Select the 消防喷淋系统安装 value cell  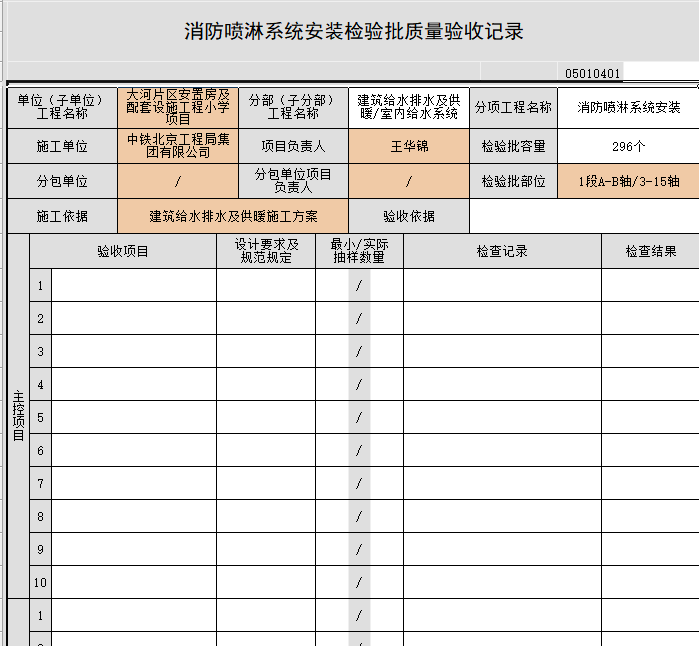(629, 107)
